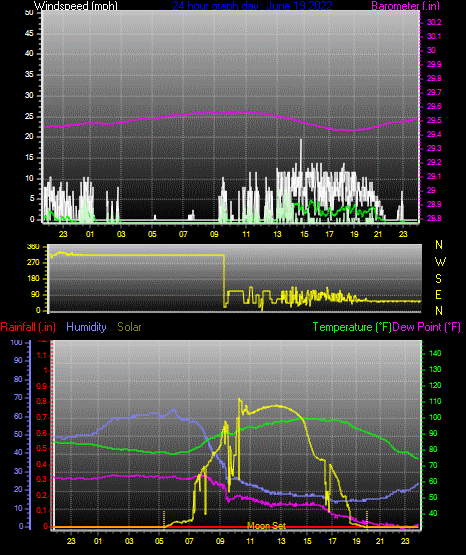Viewport: 466px width, 555px height.
Task: Click the 80 value on humidity axis
Action: (x=18, y=379)
